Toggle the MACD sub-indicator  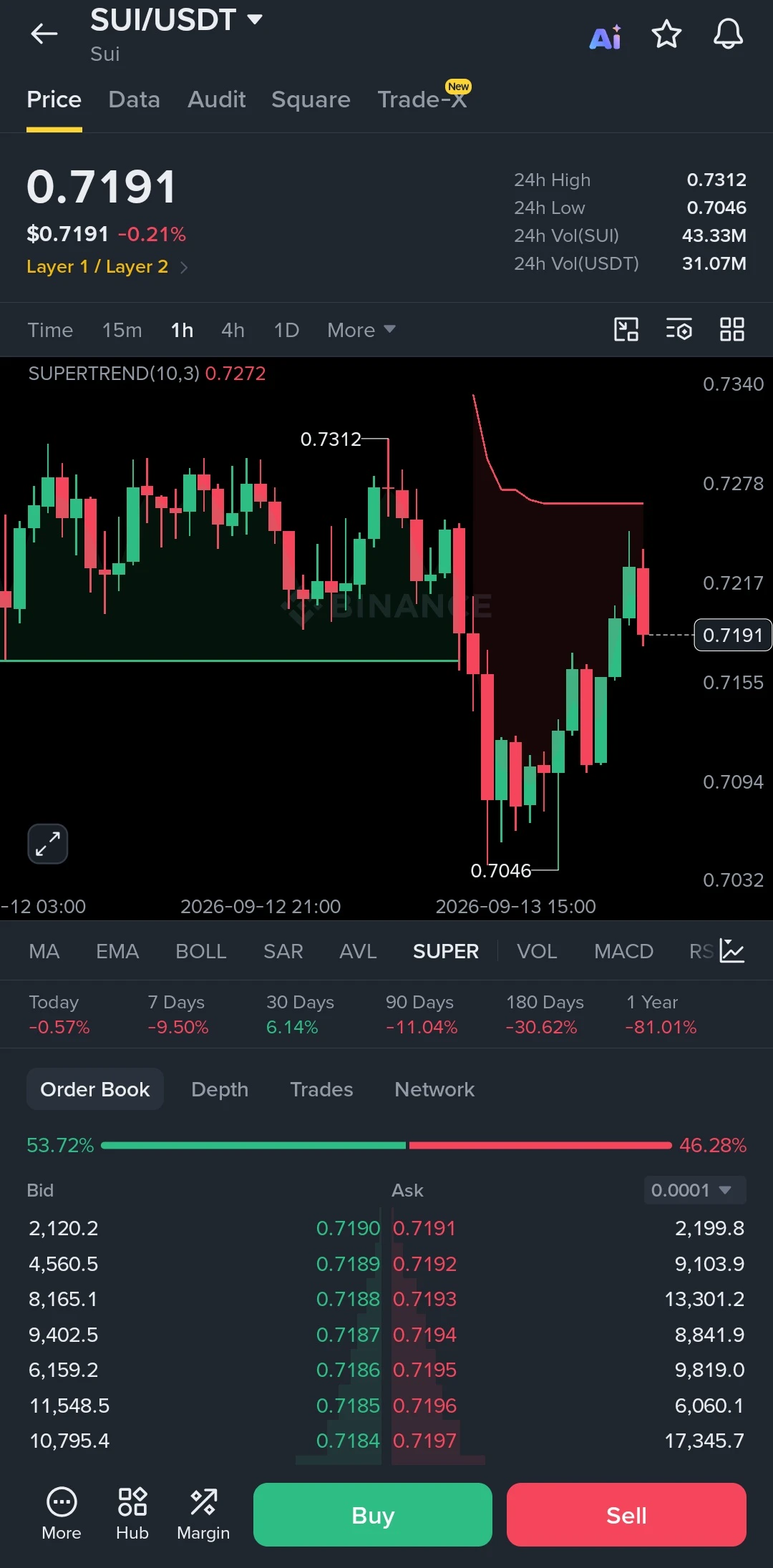coord(623,951)
